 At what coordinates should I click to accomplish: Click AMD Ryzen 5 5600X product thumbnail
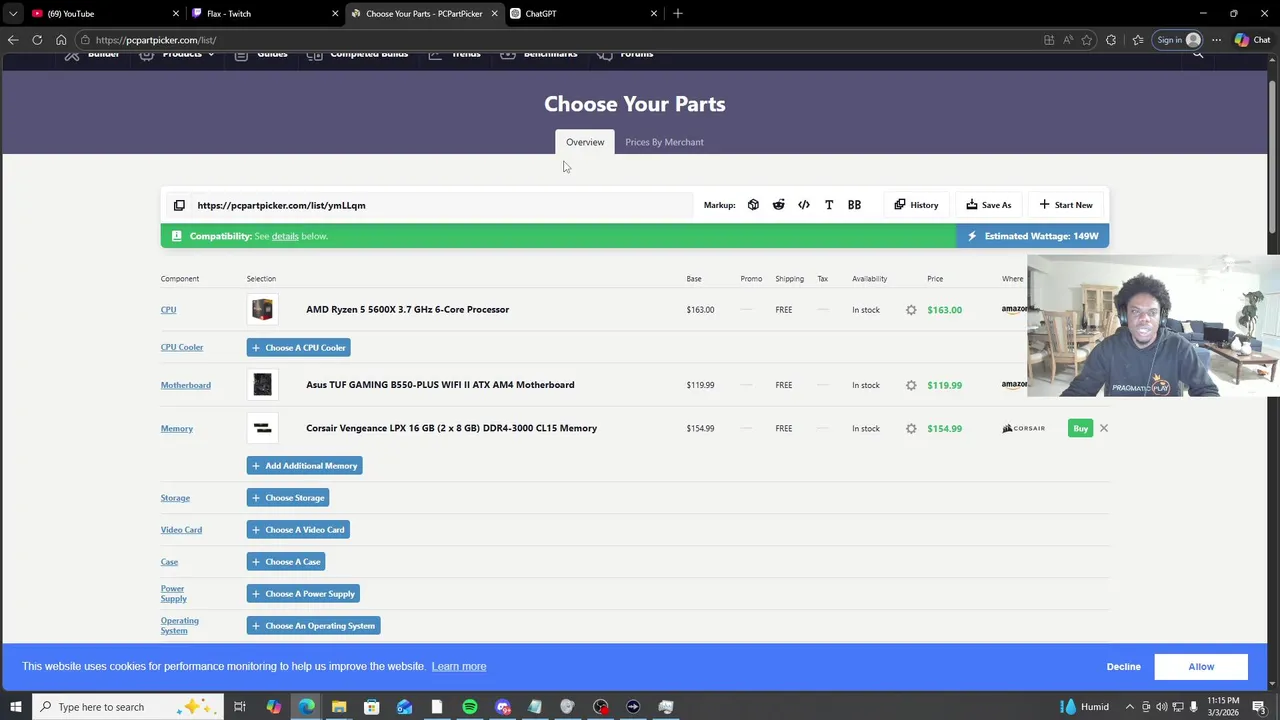(x=262, y=310)
